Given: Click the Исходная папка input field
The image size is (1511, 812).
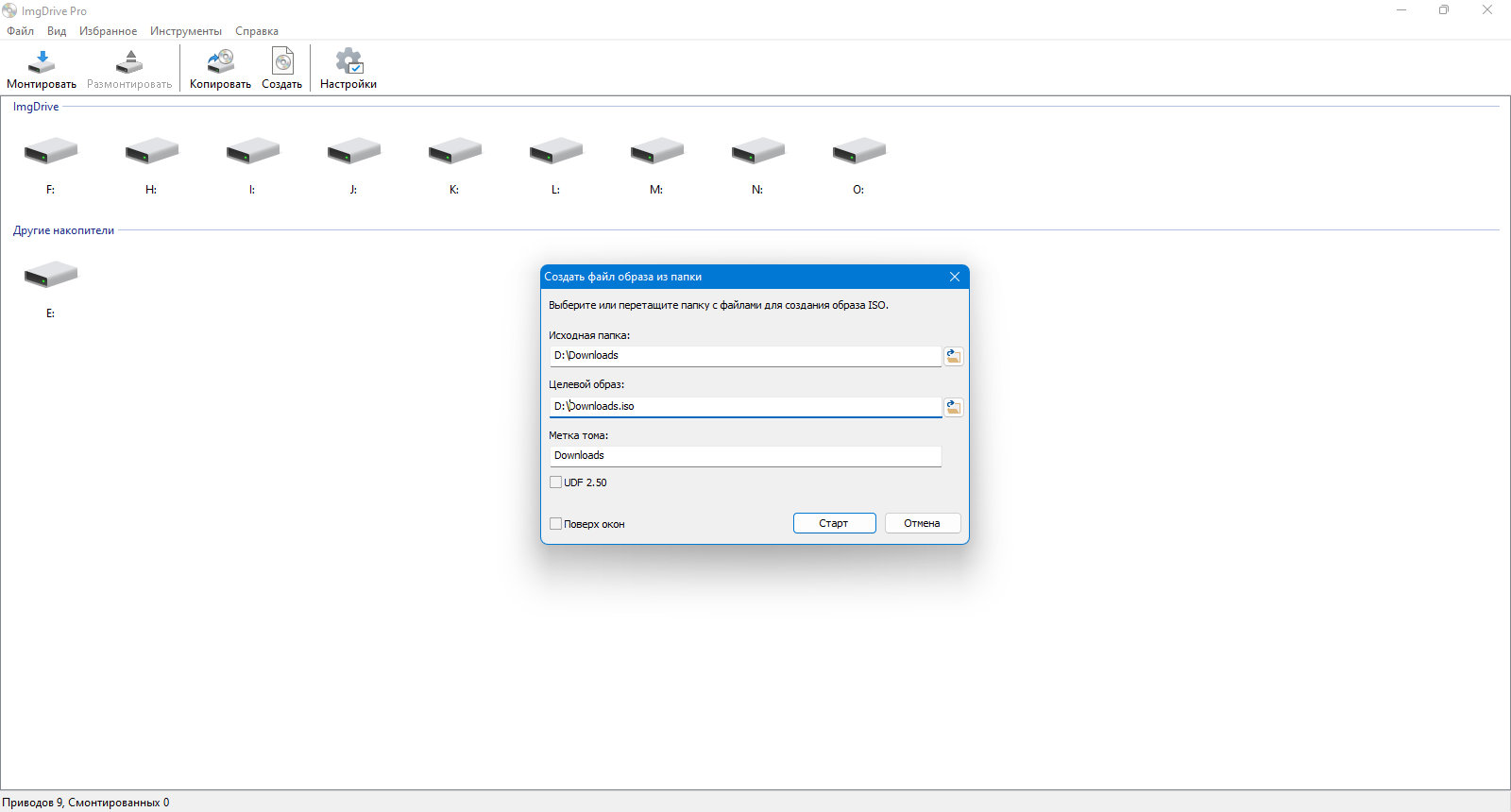Looking at the screenshot, I should click(745, 356).
